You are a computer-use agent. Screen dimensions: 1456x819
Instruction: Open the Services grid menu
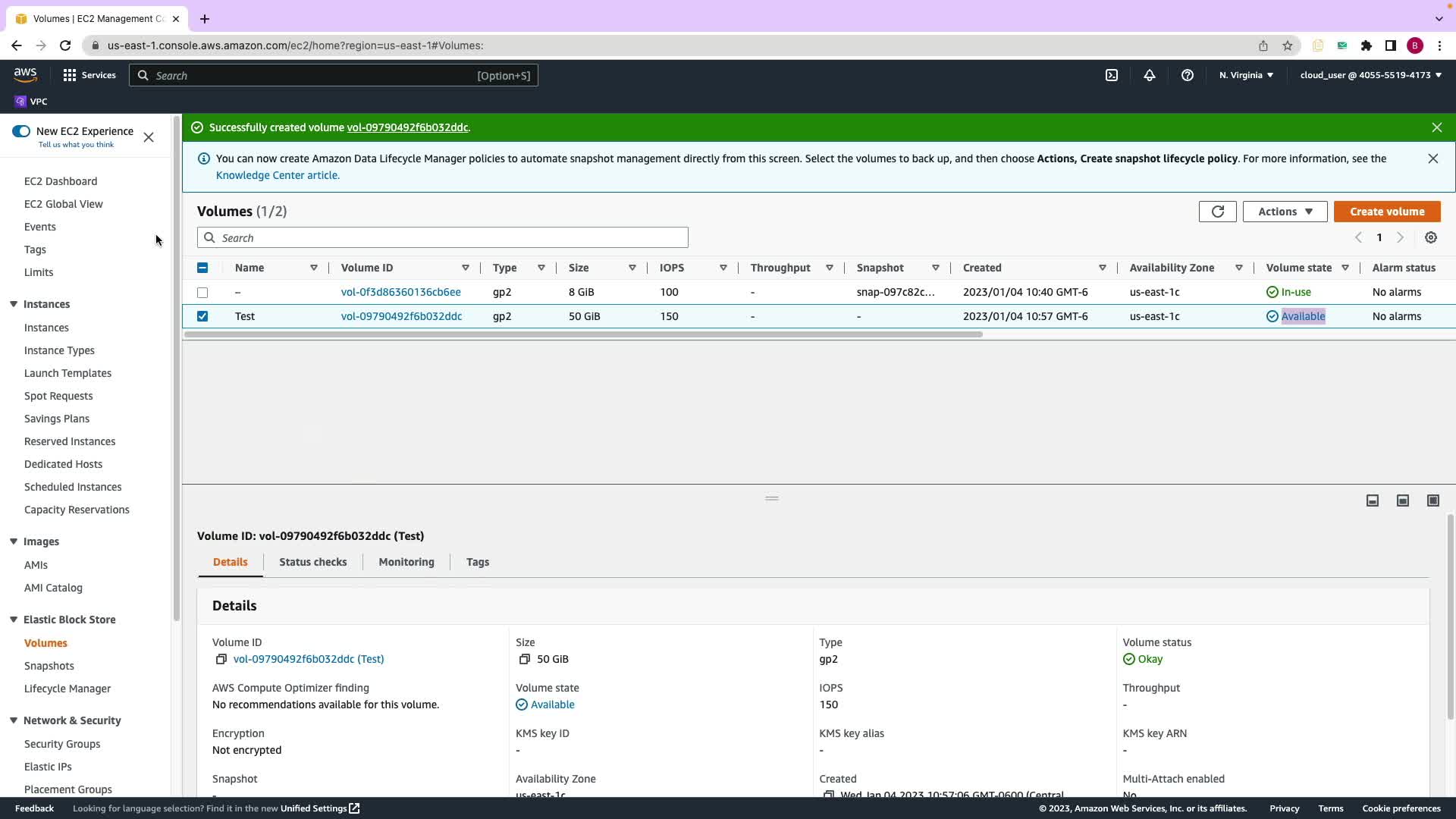70,75
